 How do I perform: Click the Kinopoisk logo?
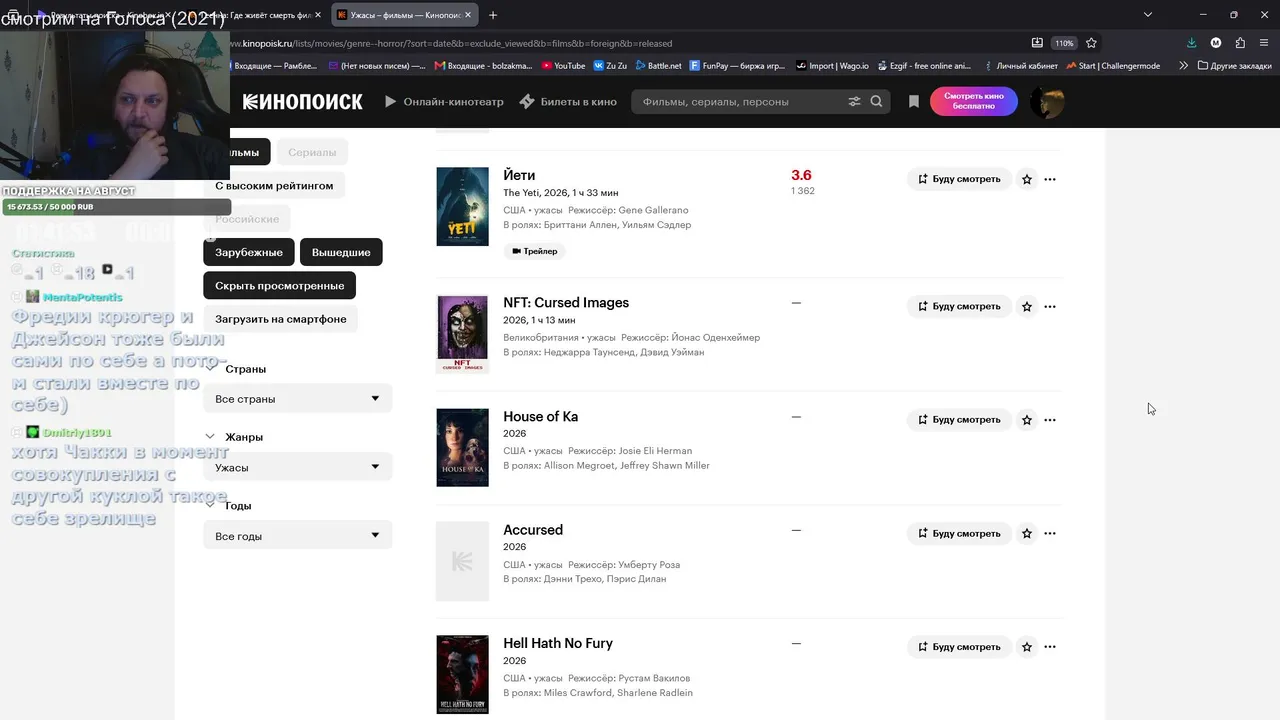[303, 101]
